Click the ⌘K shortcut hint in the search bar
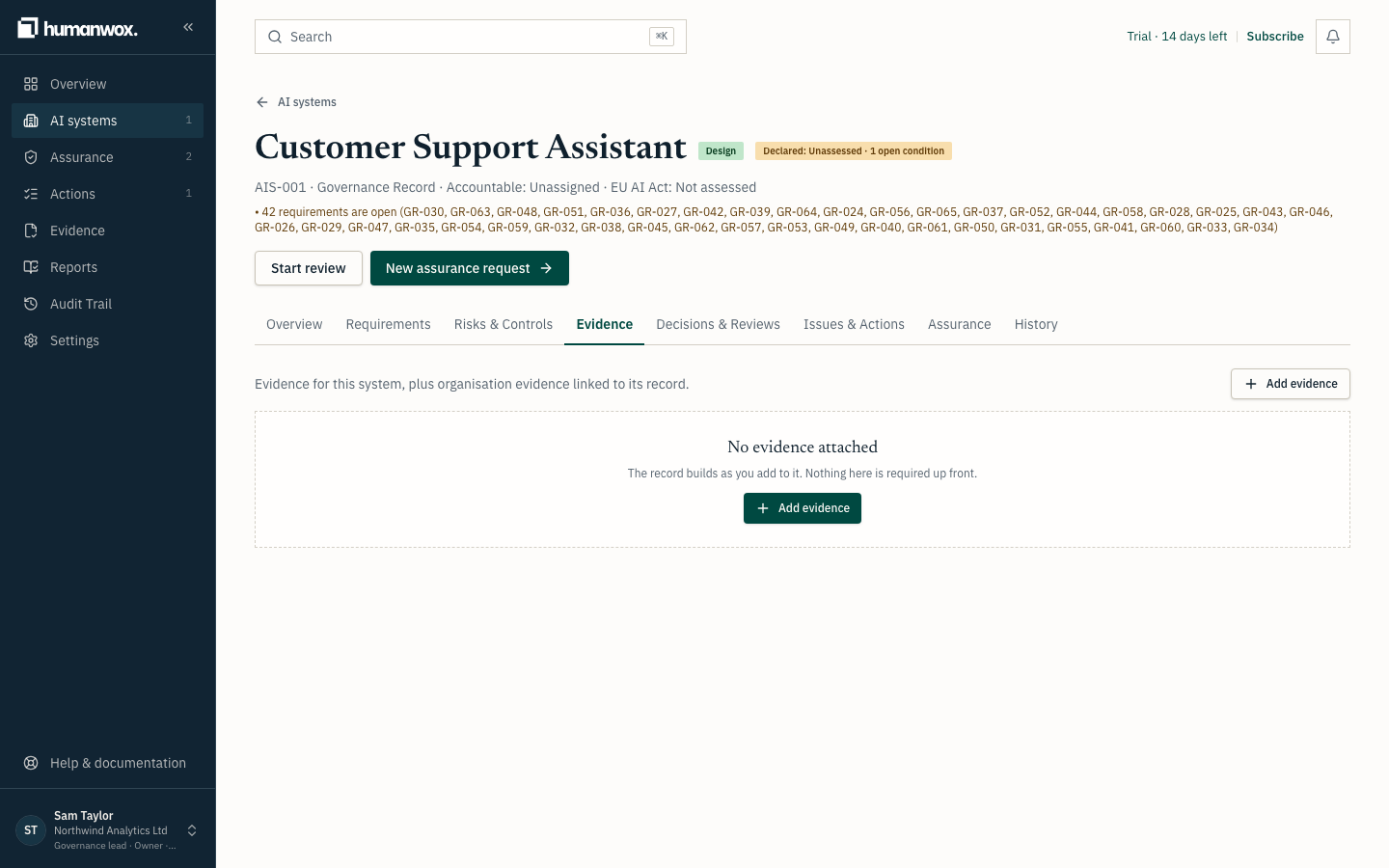This screenshot has width=1389, height=868. [662, 37]
